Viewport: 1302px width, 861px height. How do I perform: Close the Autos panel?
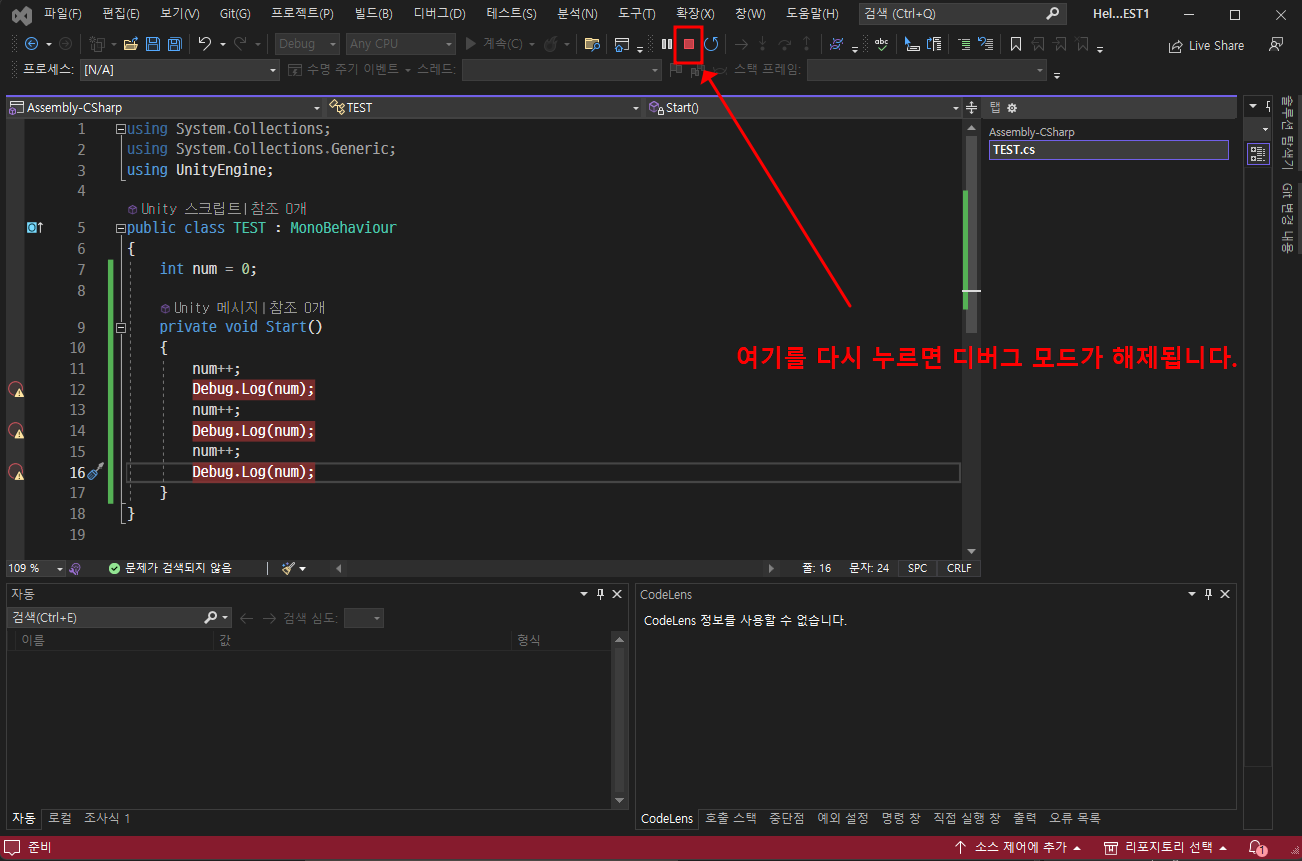617,594
